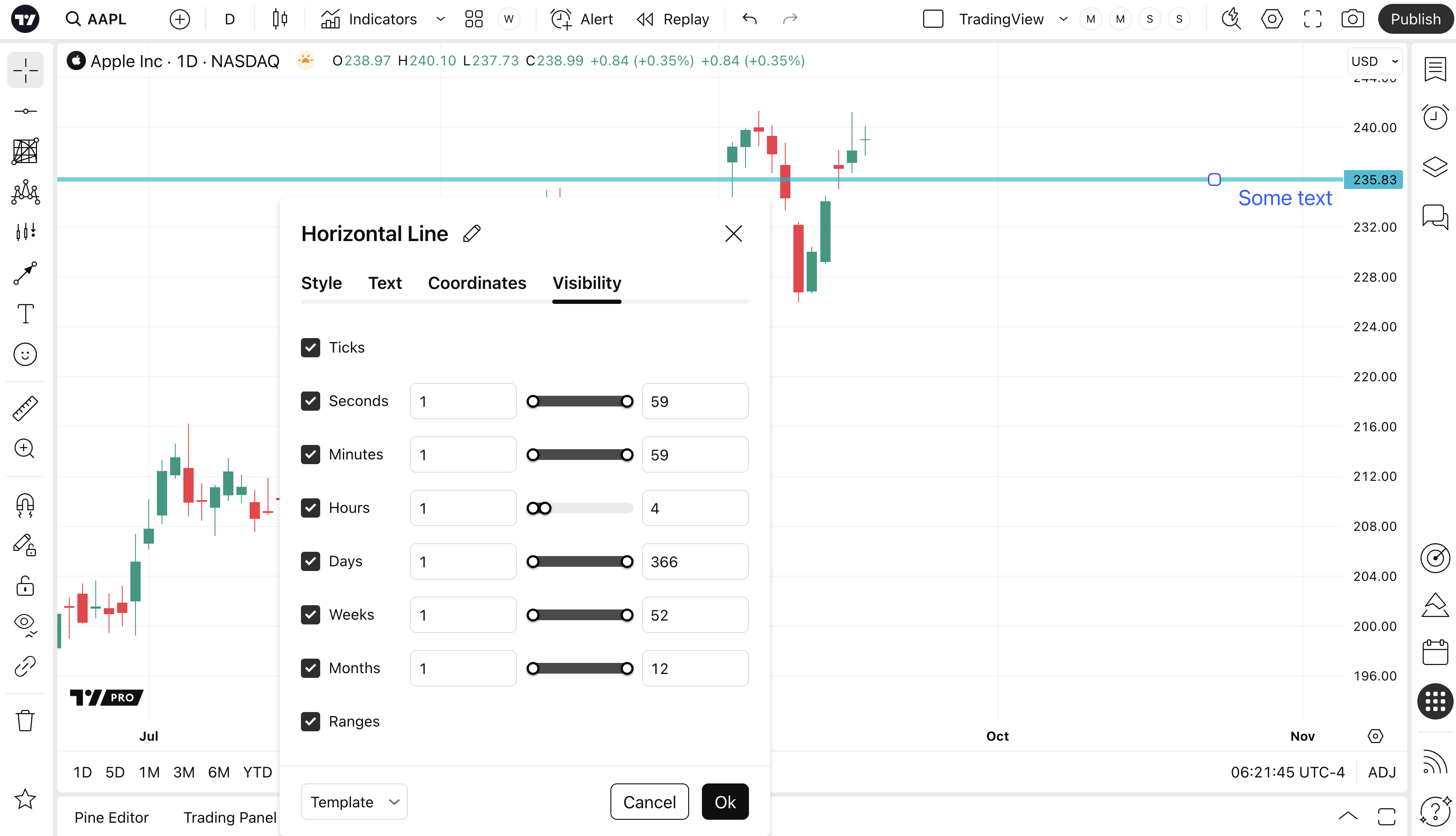The image size is (1456, 836).
Task: Open the Alerts clock panel icon
Action: point(1435,117)
